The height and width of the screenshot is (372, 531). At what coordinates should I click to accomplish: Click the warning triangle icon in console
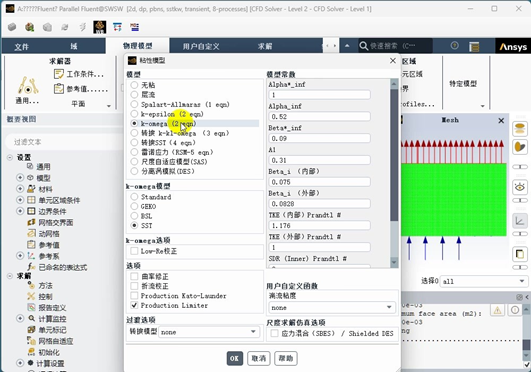tap(497, 310)
